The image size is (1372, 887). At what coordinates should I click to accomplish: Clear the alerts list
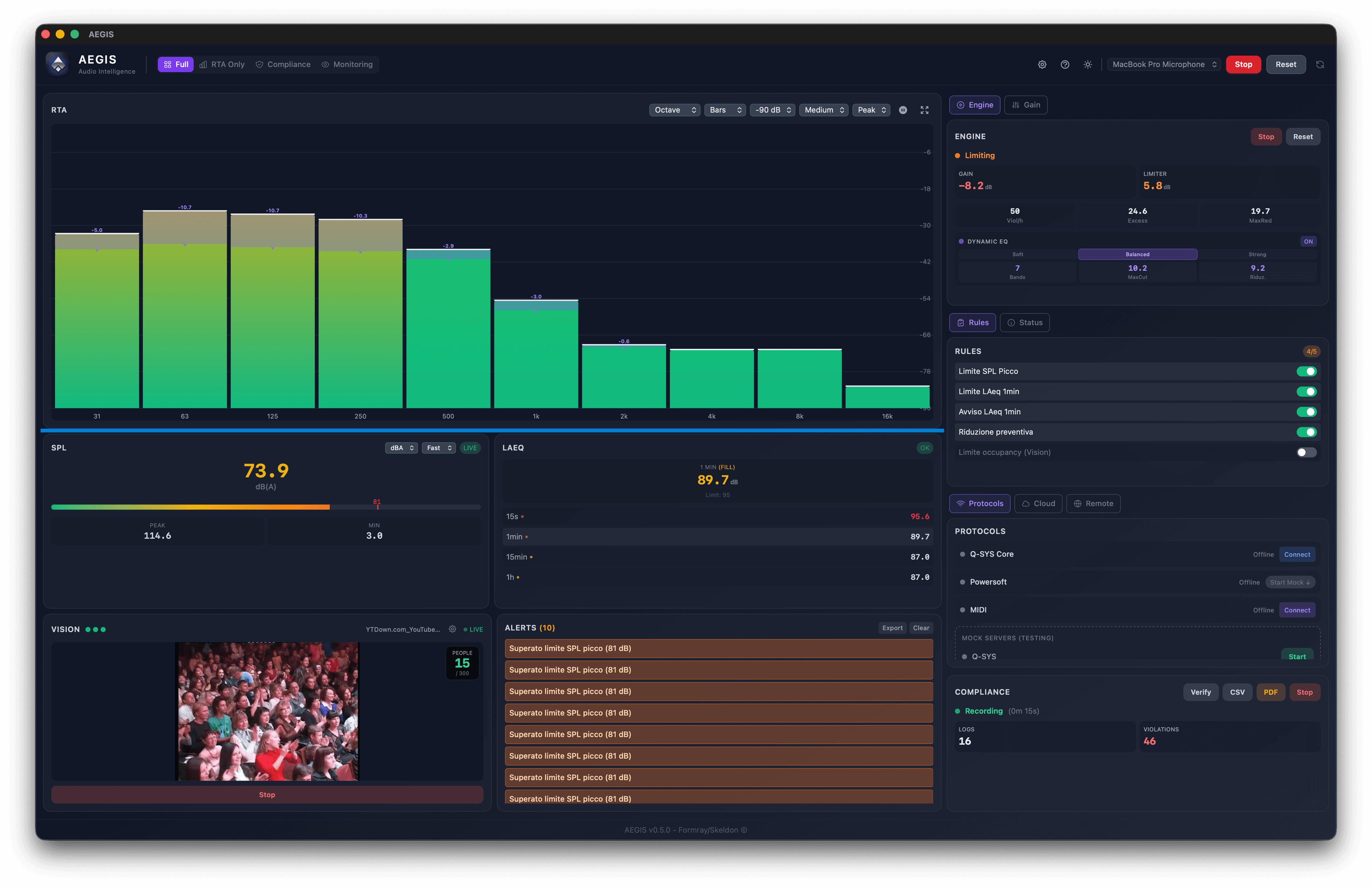(x=921, y=628)
